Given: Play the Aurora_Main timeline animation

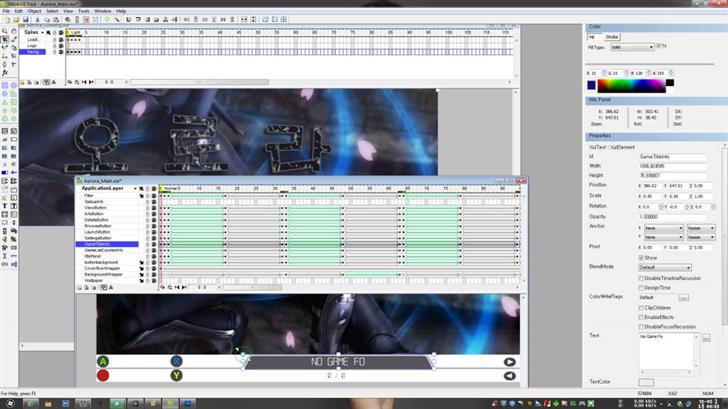Looking at the screenshot, I should pyautogui.click(x=184, y=288).
